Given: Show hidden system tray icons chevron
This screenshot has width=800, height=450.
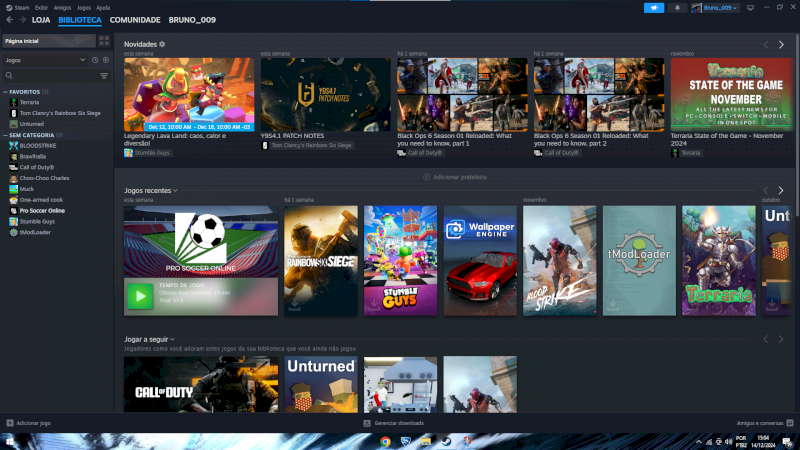Looking at the screenshot, I should click(698, 442).
